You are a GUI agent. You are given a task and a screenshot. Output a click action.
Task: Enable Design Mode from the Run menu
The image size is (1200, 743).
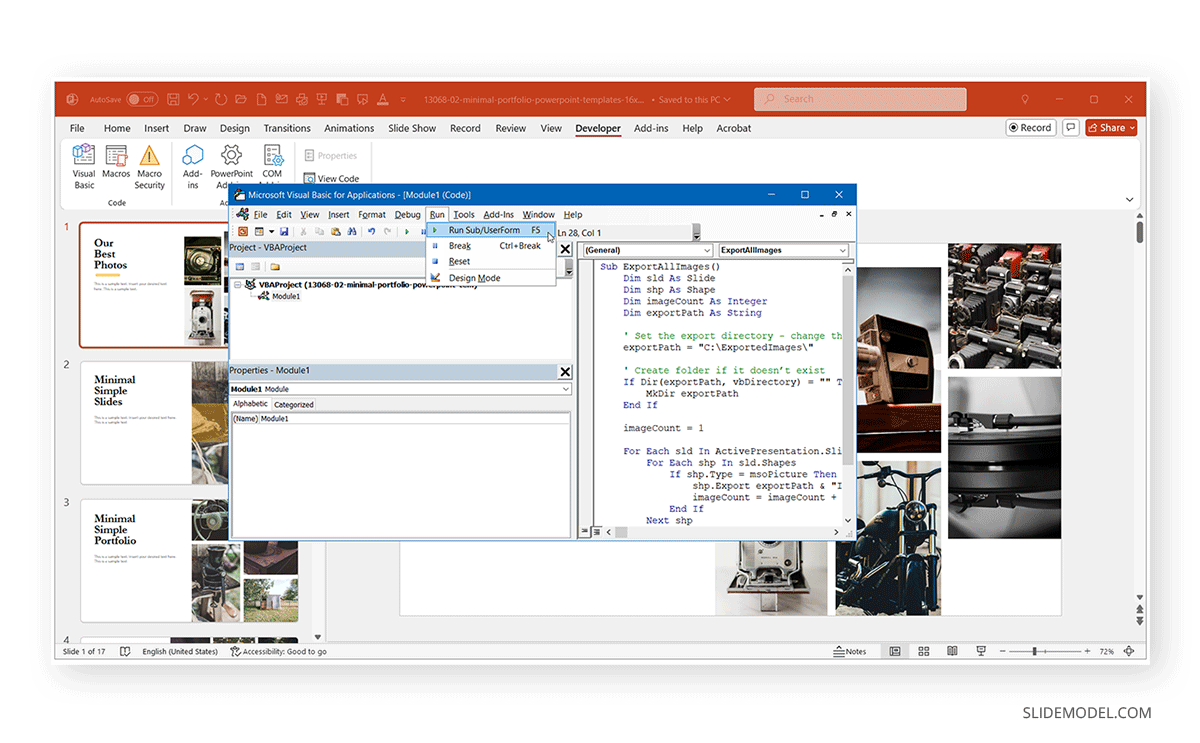pos(475,278)
